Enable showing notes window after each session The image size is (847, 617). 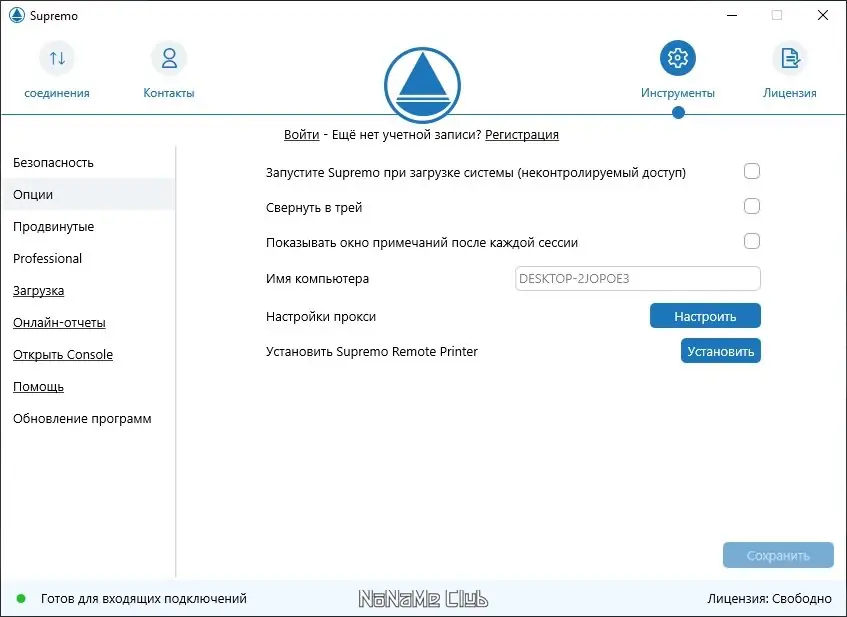click(x=751, y=241)
